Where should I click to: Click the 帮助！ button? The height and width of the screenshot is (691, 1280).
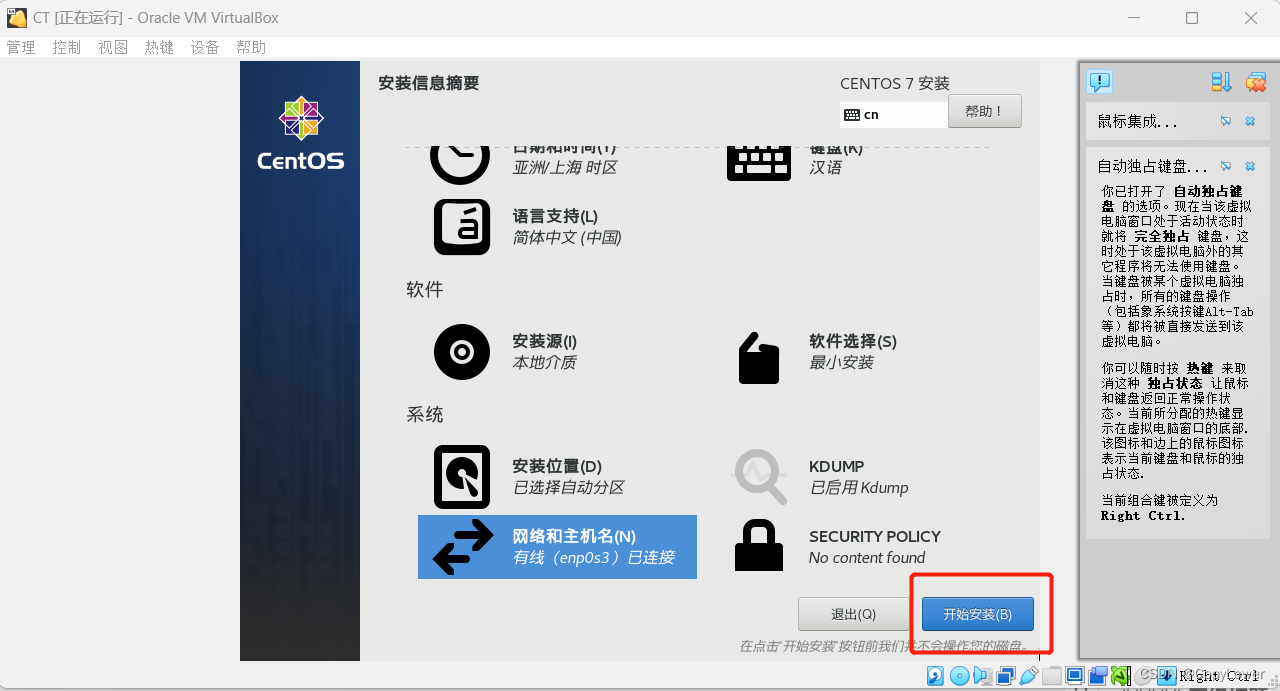coord(984,111)
